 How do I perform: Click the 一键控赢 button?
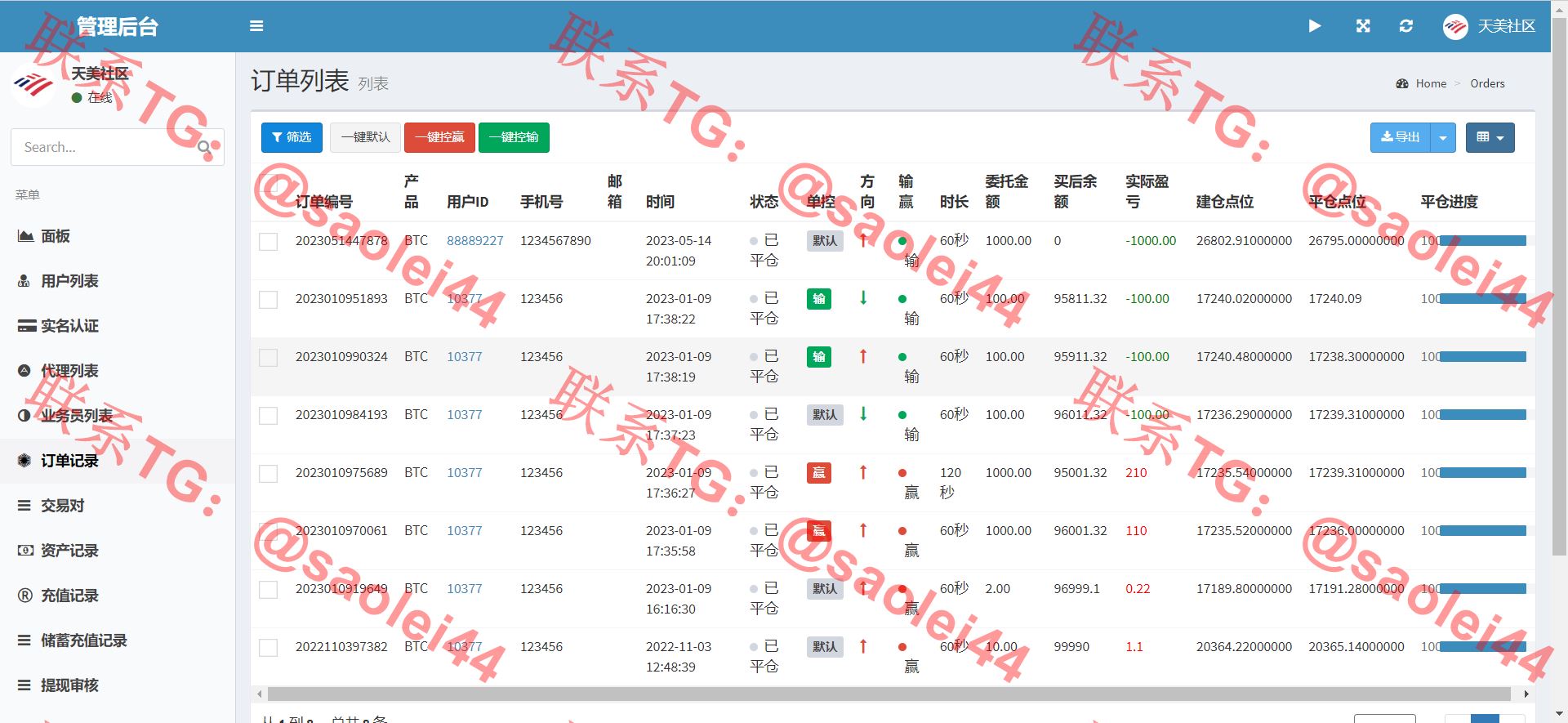tap(439, 137)
